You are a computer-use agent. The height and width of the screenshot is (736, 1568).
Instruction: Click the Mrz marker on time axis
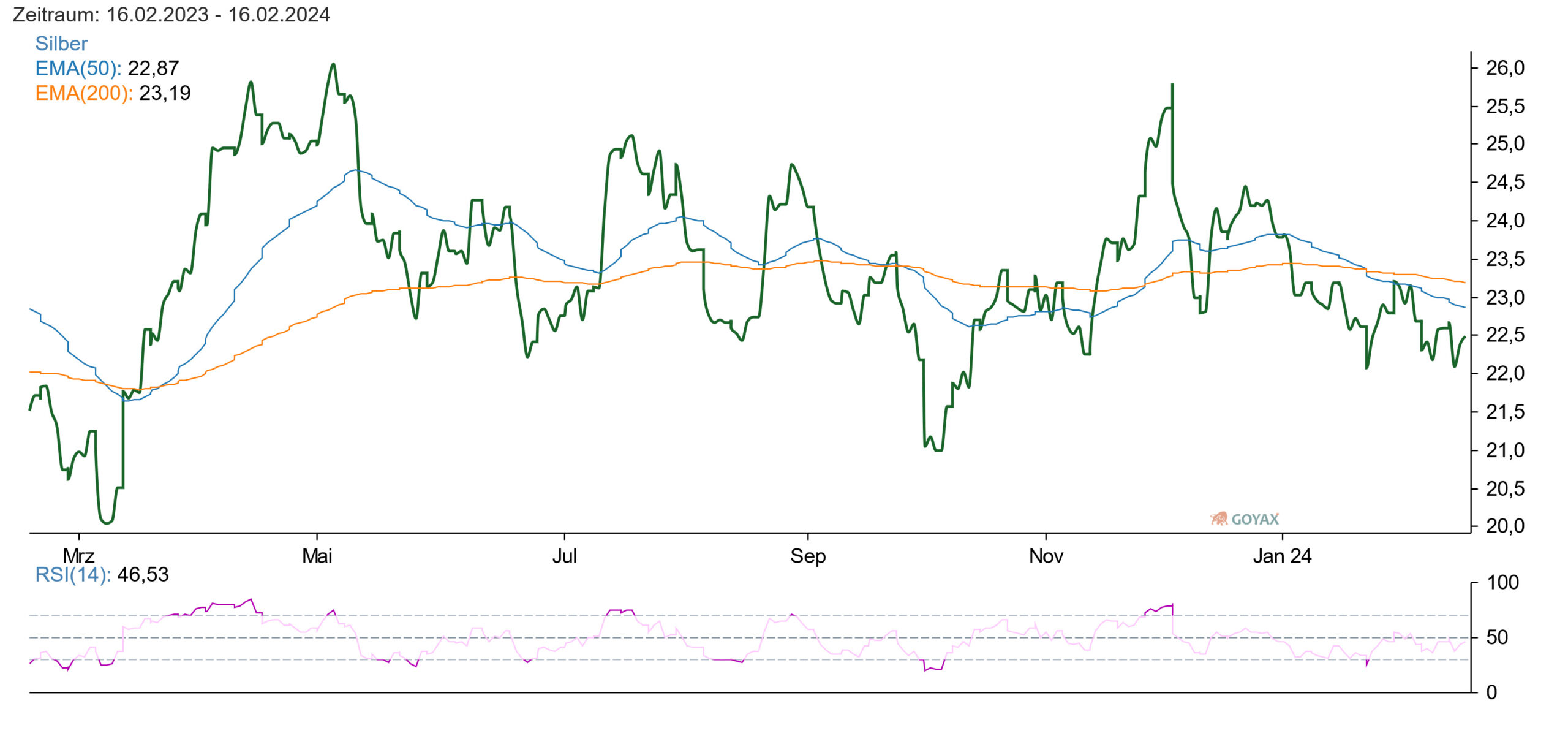[78, 556]
